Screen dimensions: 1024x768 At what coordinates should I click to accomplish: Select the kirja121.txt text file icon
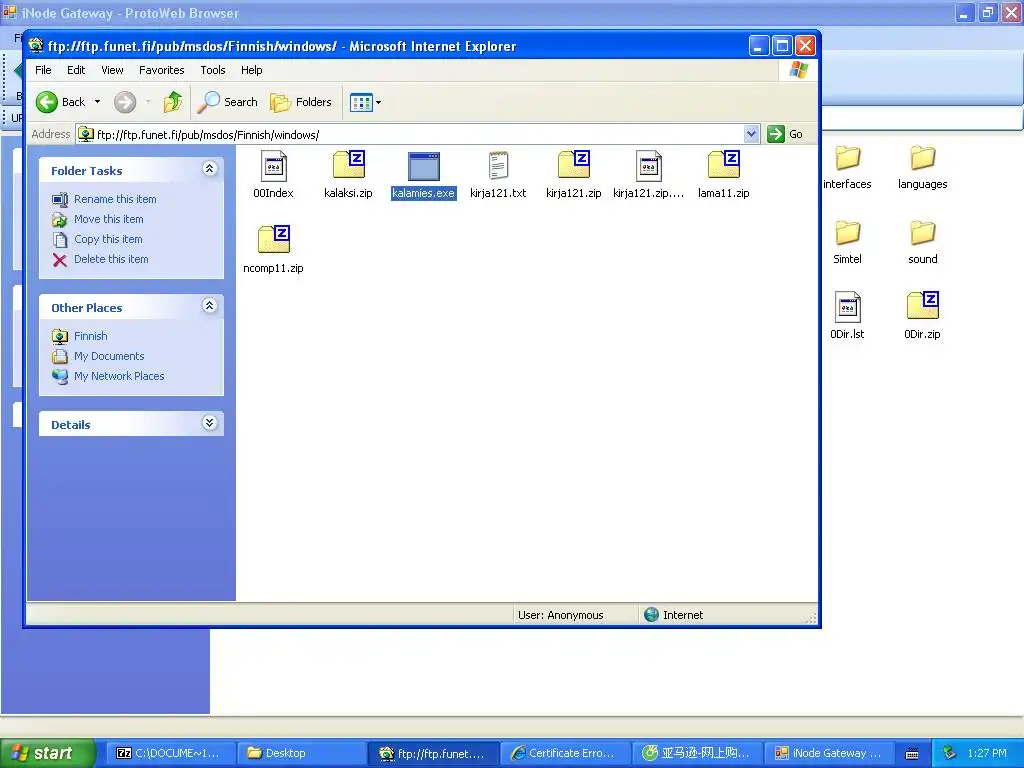click(x=498, y=165)
